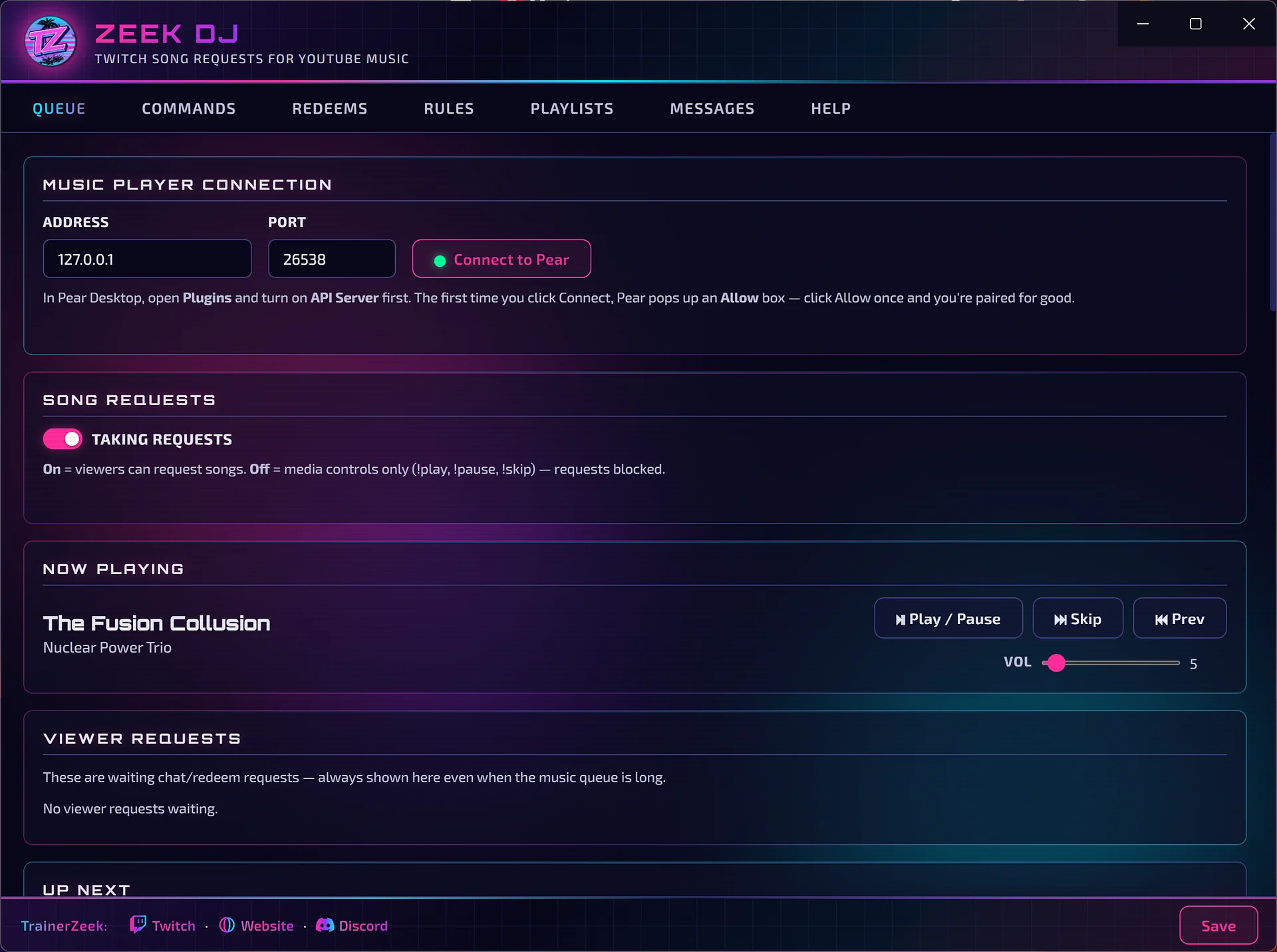Click the Zeek DJ logo icon
Viewport: 1277px width, 952px height.
(x=51, y=41)
